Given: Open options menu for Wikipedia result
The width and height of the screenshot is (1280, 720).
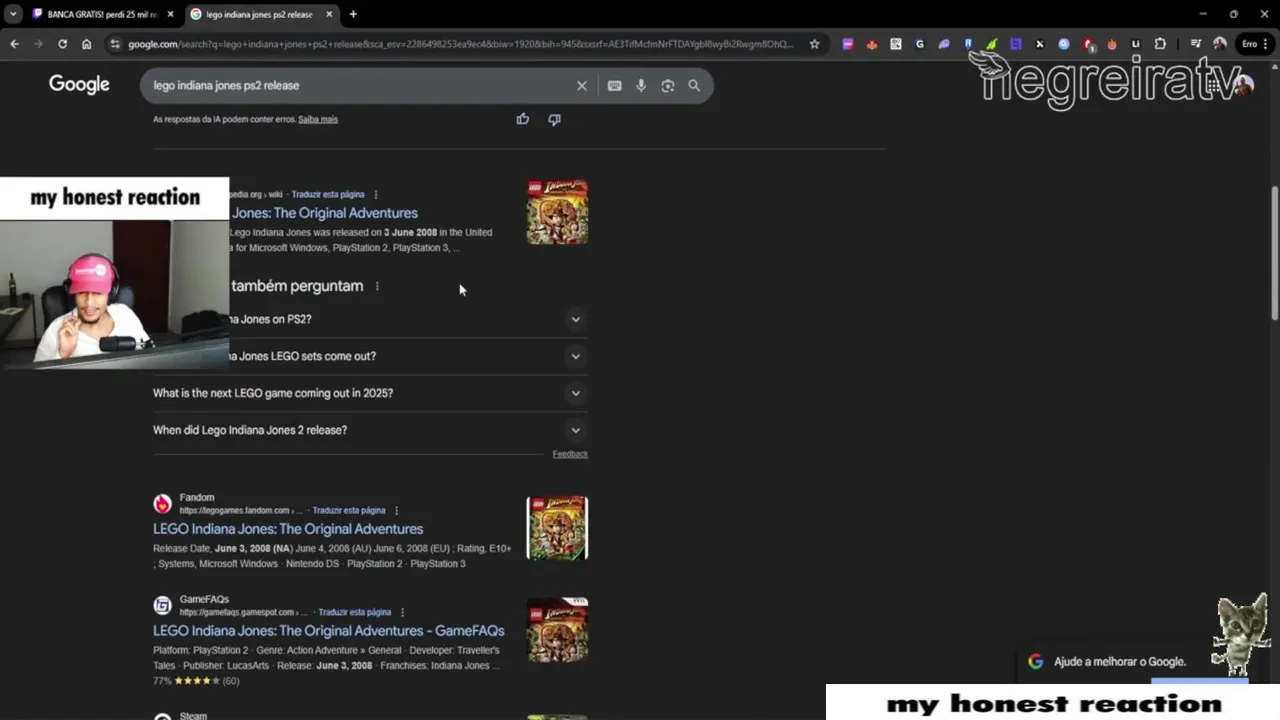Looking at the screenshot, I should coord(376,194).
